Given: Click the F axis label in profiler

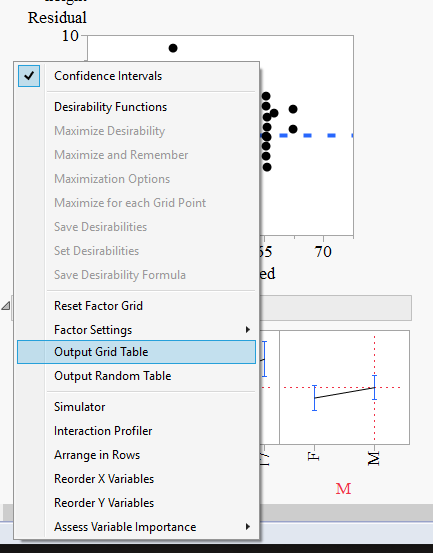Looking at the screenshot, I should [314, 456].
